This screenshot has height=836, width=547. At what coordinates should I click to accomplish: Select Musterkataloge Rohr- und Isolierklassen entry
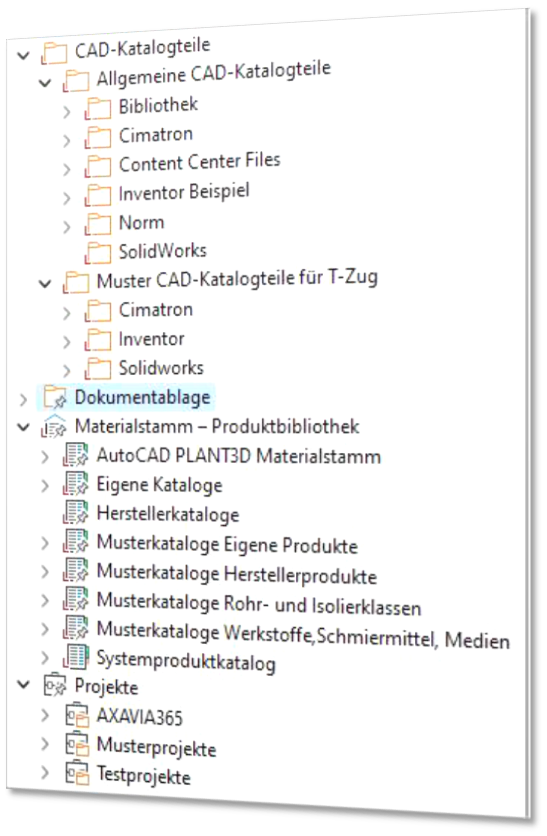coord(259,604)
